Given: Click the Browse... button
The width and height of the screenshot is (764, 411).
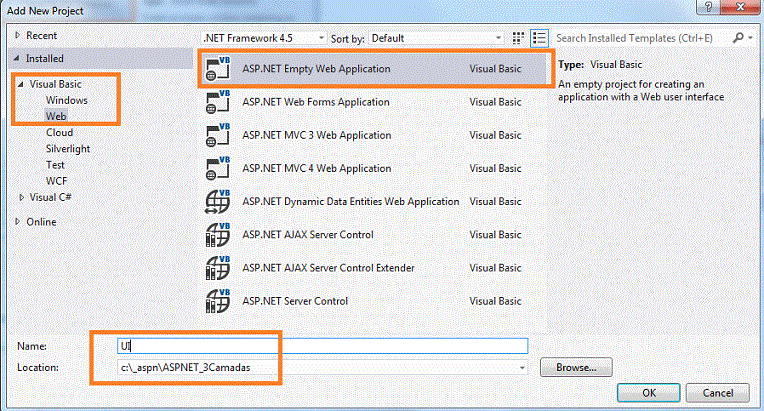Looking at the screenshot, I should point(576,368).
